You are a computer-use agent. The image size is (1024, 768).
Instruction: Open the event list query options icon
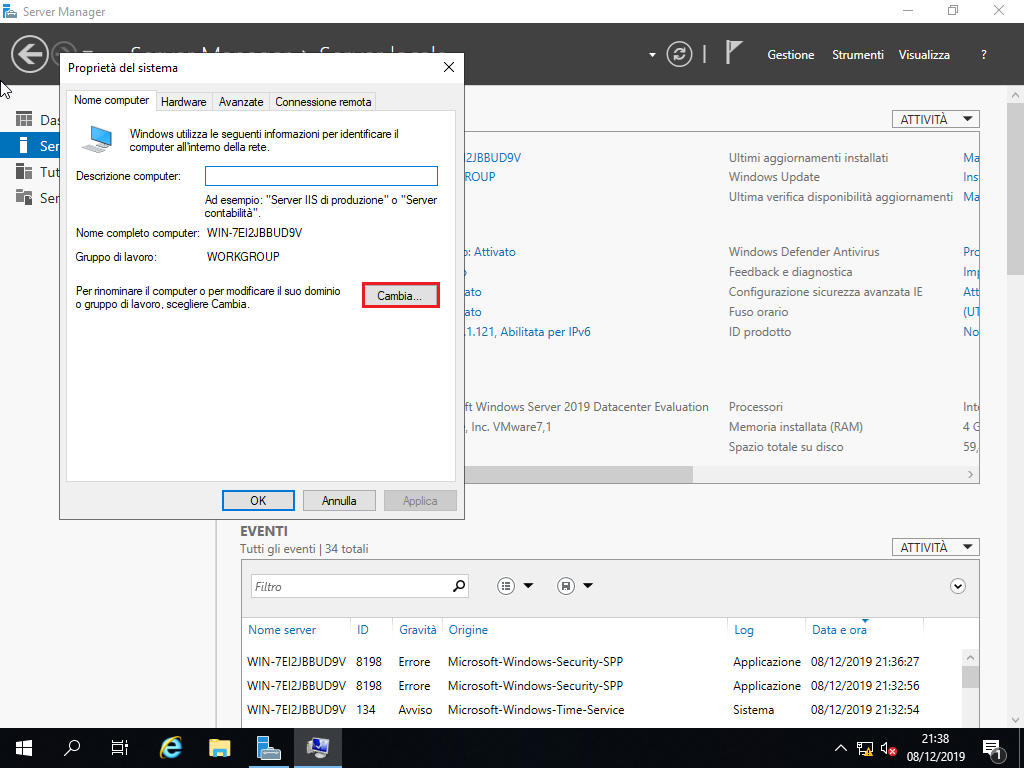[x=506, y=586]
